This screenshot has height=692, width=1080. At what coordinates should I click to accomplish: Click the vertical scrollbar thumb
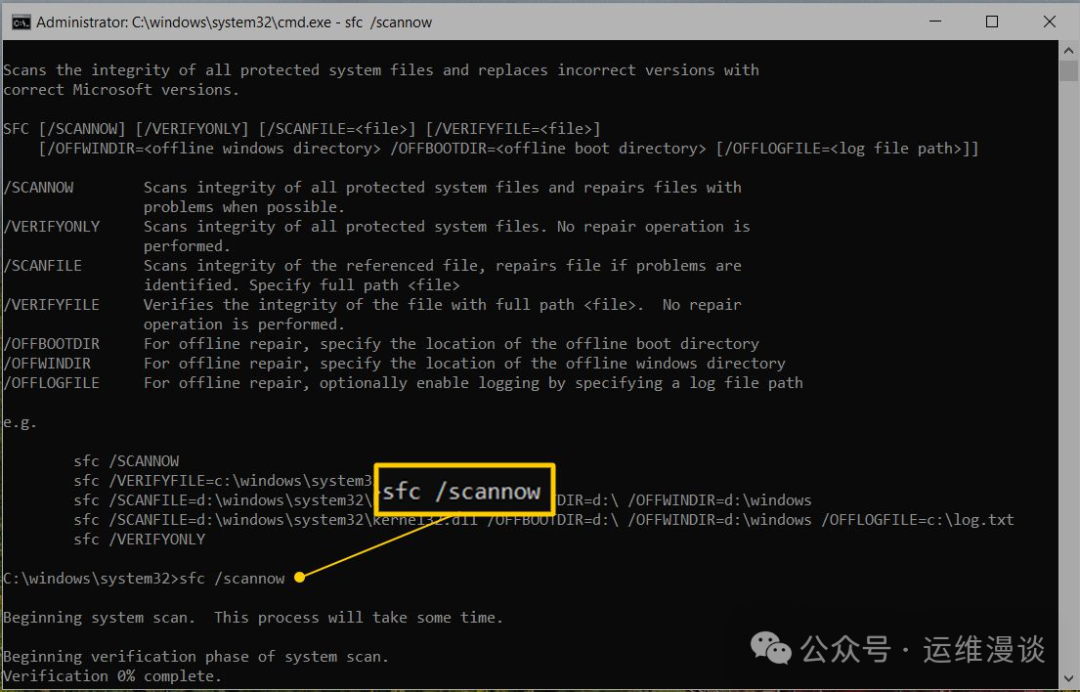click(x=1068, y=72)
